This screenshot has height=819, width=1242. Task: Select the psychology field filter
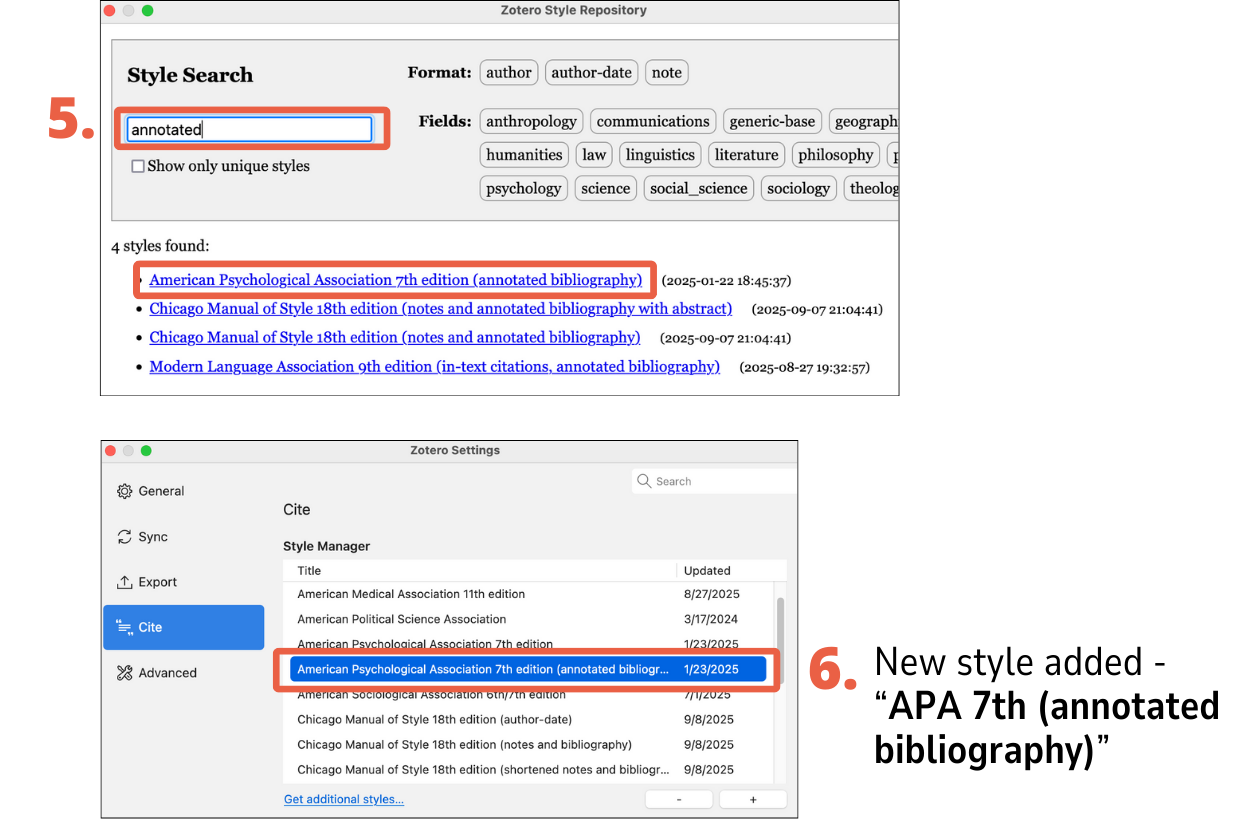pyautogui.click(x=523, y=188)
